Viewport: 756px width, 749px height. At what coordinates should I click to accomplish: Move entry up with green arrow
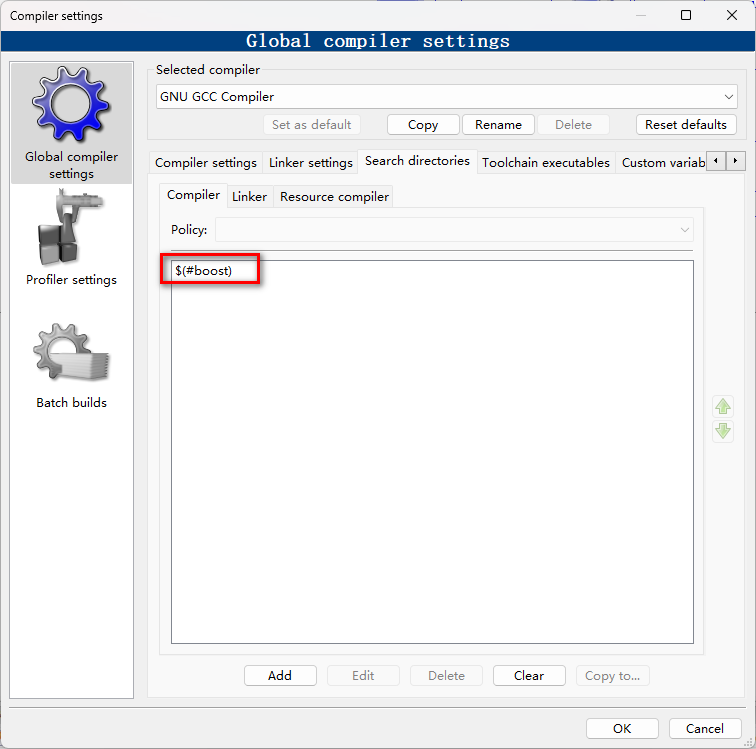(x=723, y=407)
